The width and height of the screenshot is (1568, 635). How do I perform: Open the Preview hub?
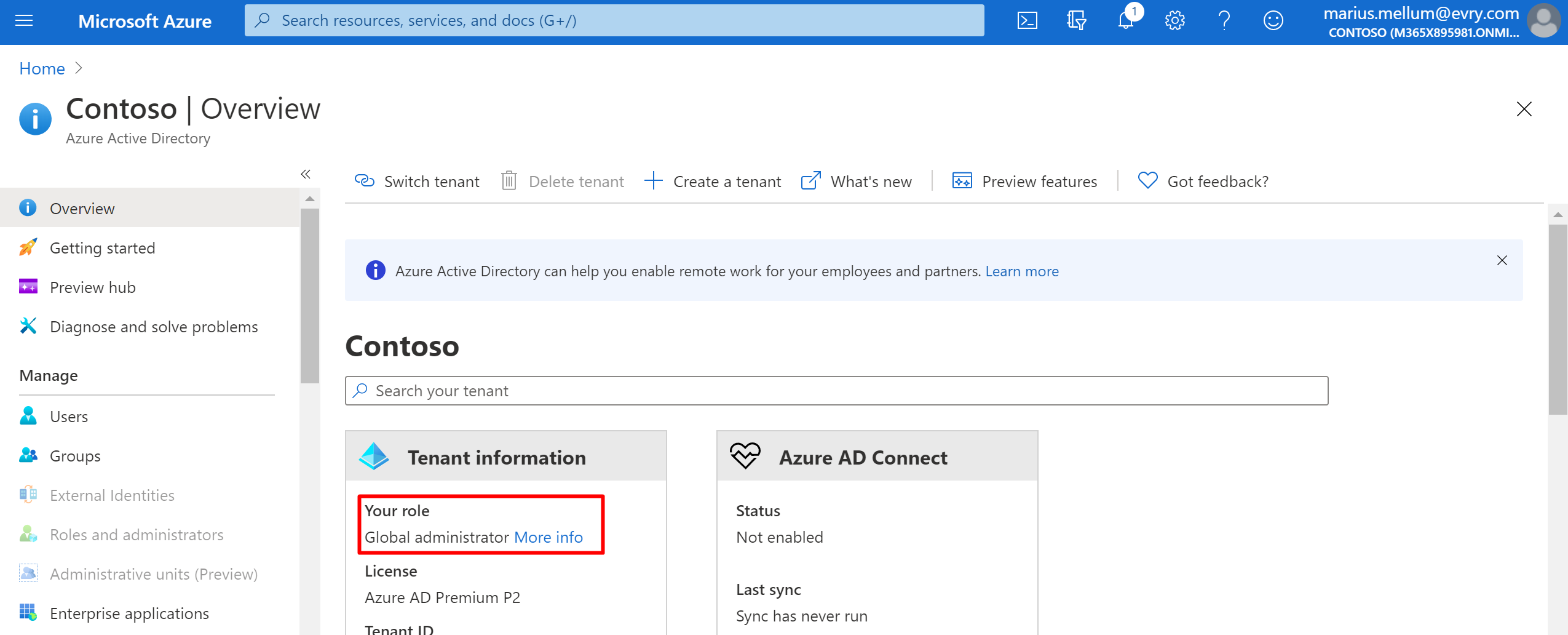point(92,287)
